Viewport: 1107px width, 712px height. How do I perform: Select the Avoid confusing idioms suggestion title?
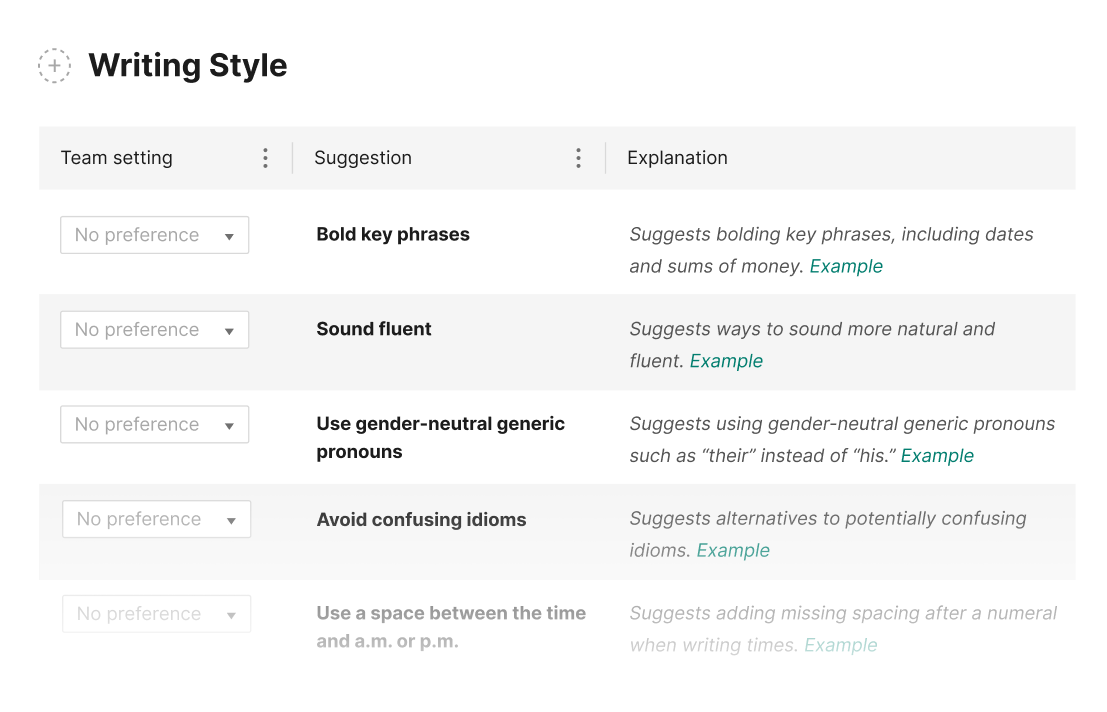click(x=421, y=519)
